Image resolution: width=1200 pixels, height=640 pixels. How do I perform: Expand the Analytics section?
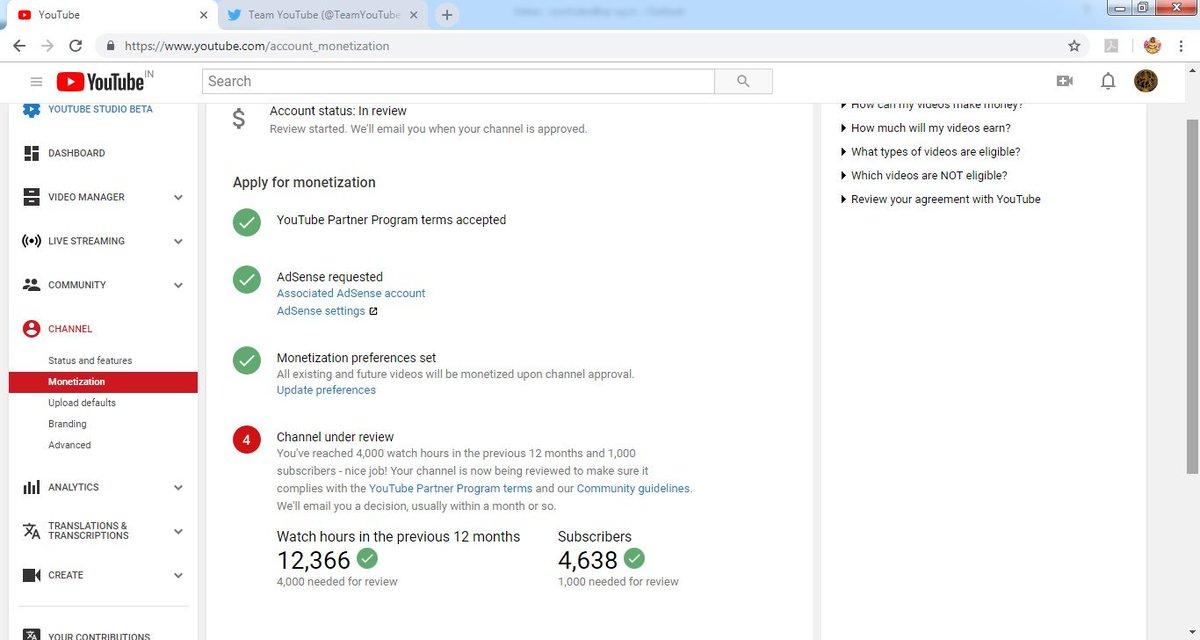point(178,487)
